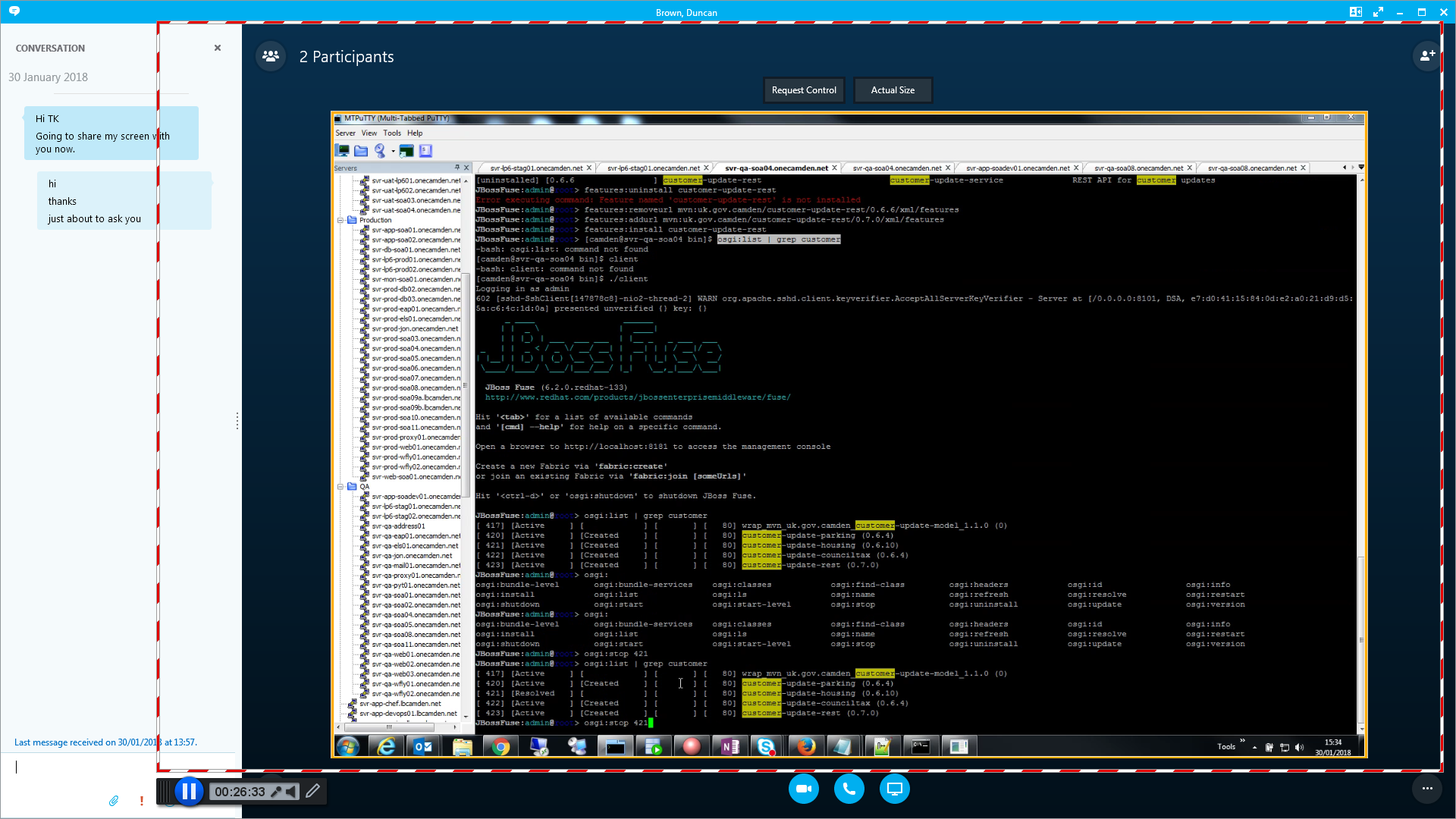The width and height of the screenshot is (1456, 819).
Task: Open the dropdown arrow next to connect icon
Action: (393, 151)
